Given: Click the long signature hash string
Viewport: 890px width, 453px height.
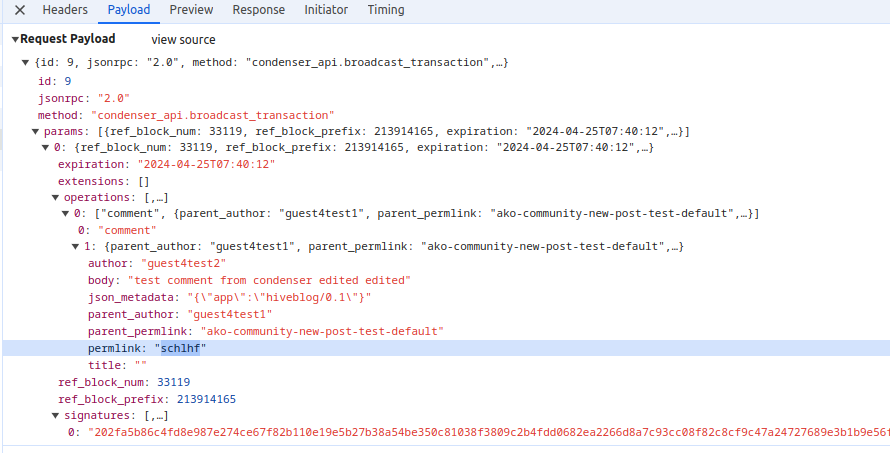Looking at the screenshot, I should click(480, 432).
